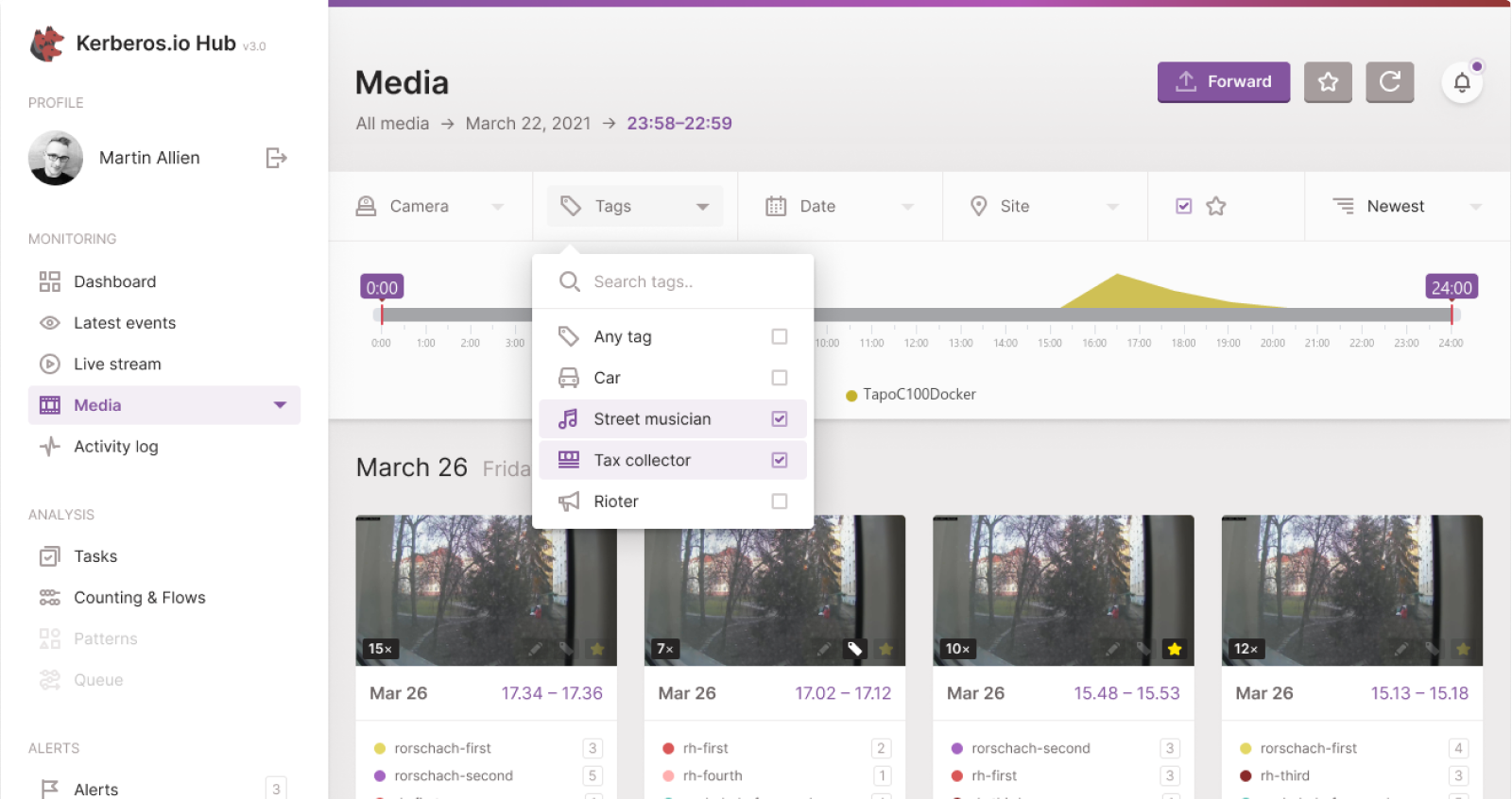Click the 24:00 timeline end handle
Image resolution: width=1512 pixels, height=799 pixels.
pos(1451,288)
